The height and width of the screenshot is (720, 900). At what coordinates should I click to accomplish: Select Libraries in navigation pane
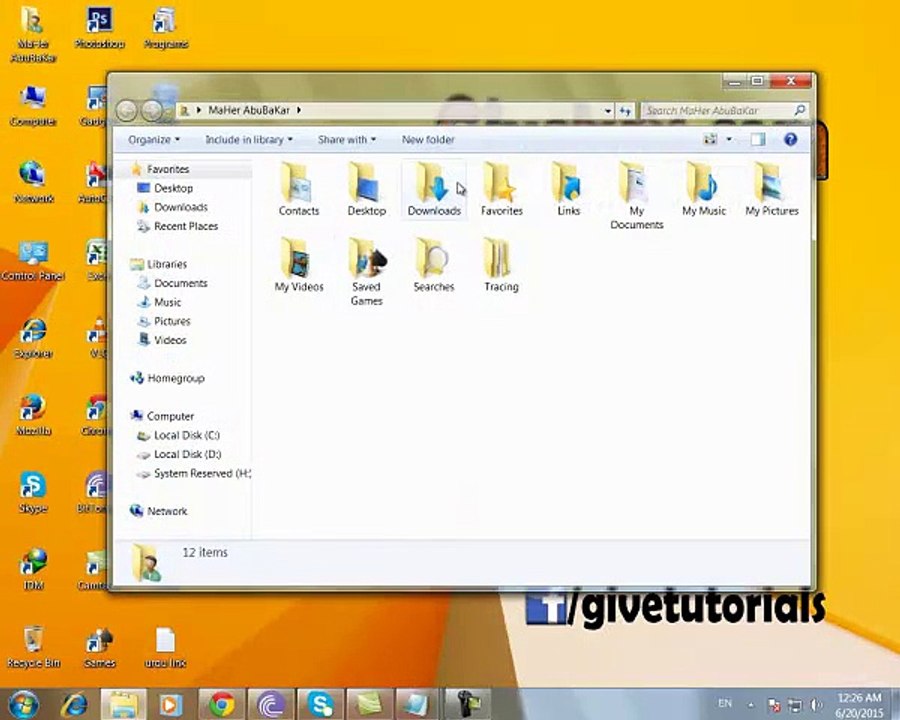pos(166,264)
